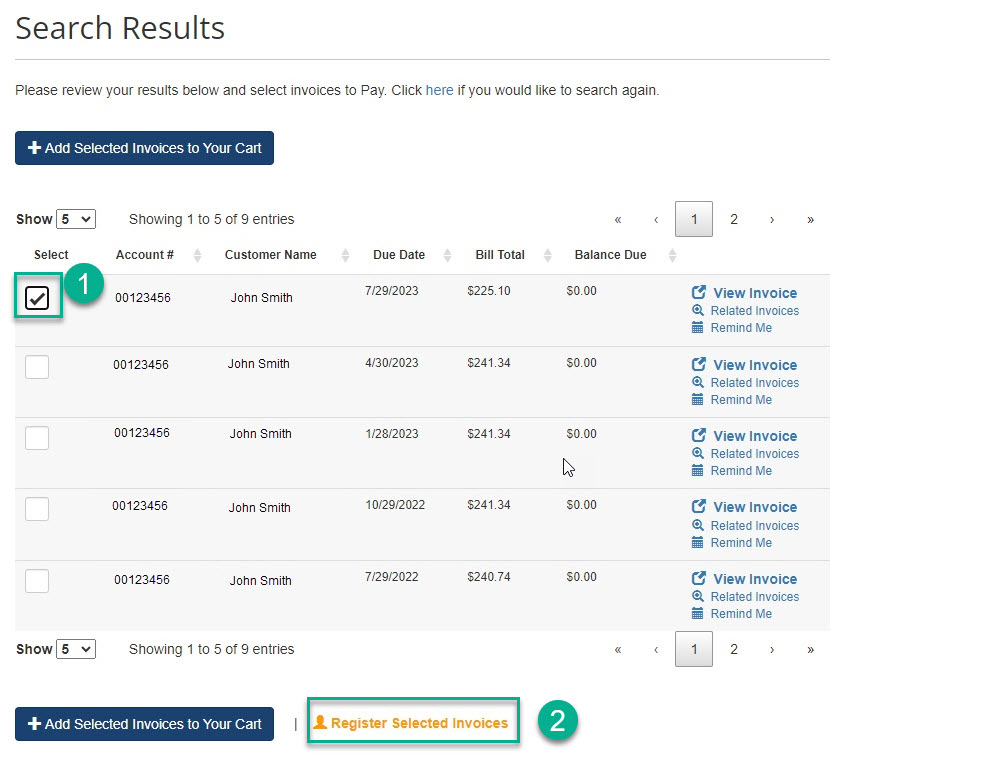Check the box for the 10/29/2022 invoice
Image resolution: width=1006 pixels, height=760 pixels.
37,509
